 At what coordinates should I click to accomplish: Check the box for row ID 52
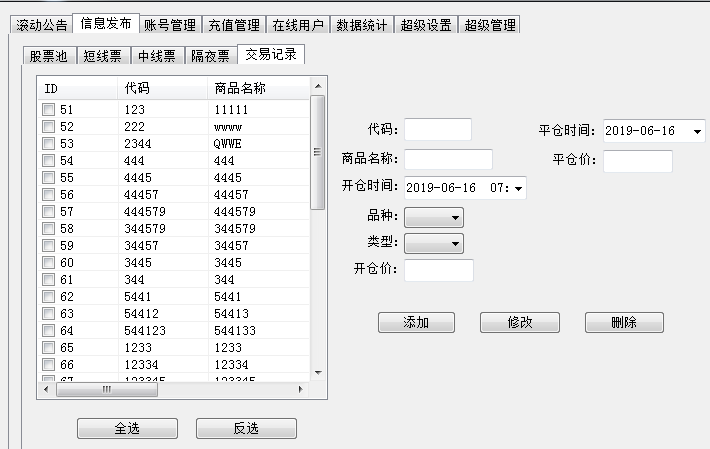[x=48, y=126]
